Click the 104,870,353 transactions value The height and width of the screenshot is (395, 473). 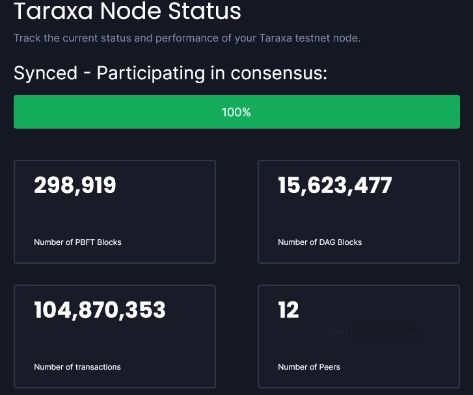point(100,310)
